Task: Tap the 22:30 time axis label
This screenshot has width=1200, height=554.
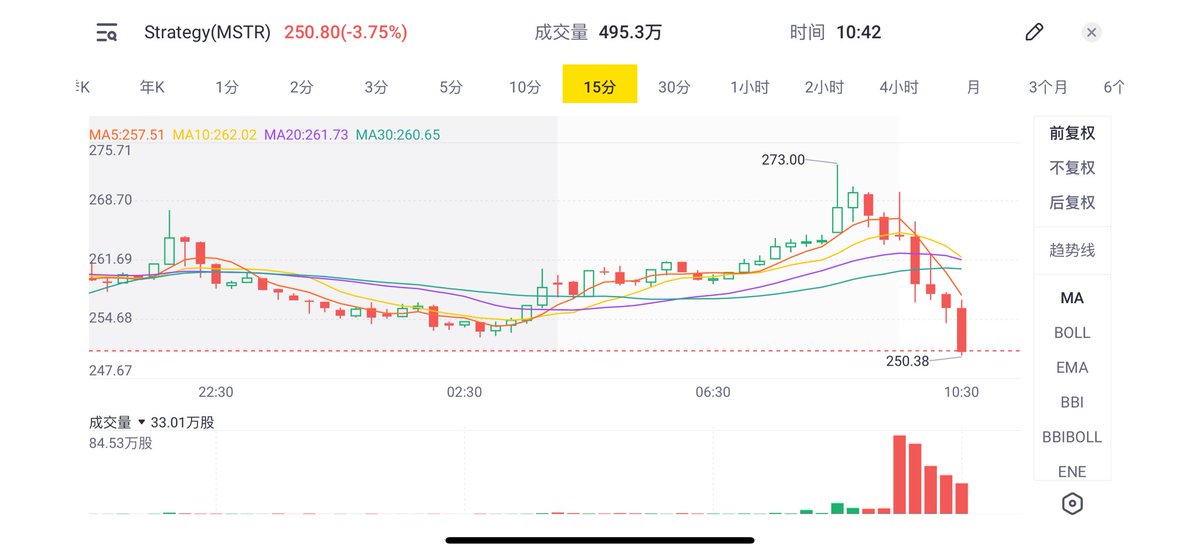Action: [x=216, y=392]
